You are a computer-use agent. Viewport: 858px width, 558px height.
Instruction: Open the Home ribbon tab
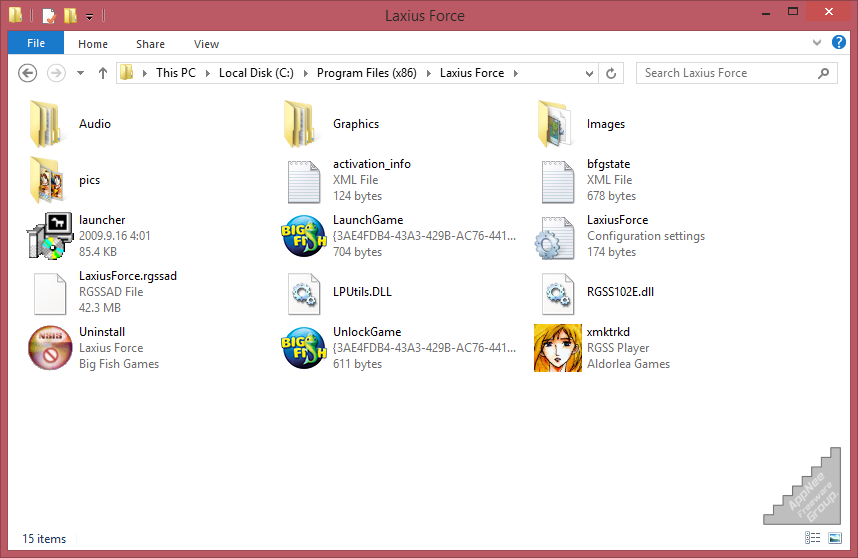pyautogui.click(x=93, y=44)
